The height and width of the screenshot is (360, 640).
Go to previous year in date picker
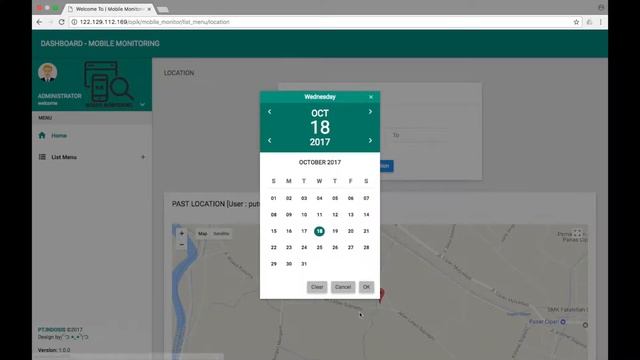[269, 140]
